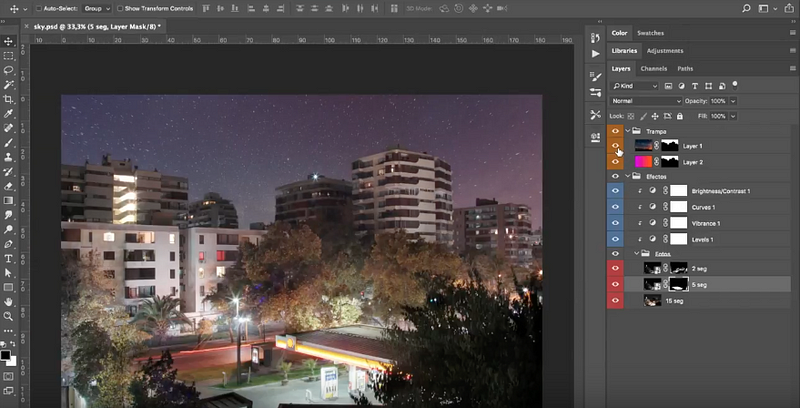The image size is (800, 408).
Task: Hide Layer 2 visibility eye
Action: click(x=615, y=162)
